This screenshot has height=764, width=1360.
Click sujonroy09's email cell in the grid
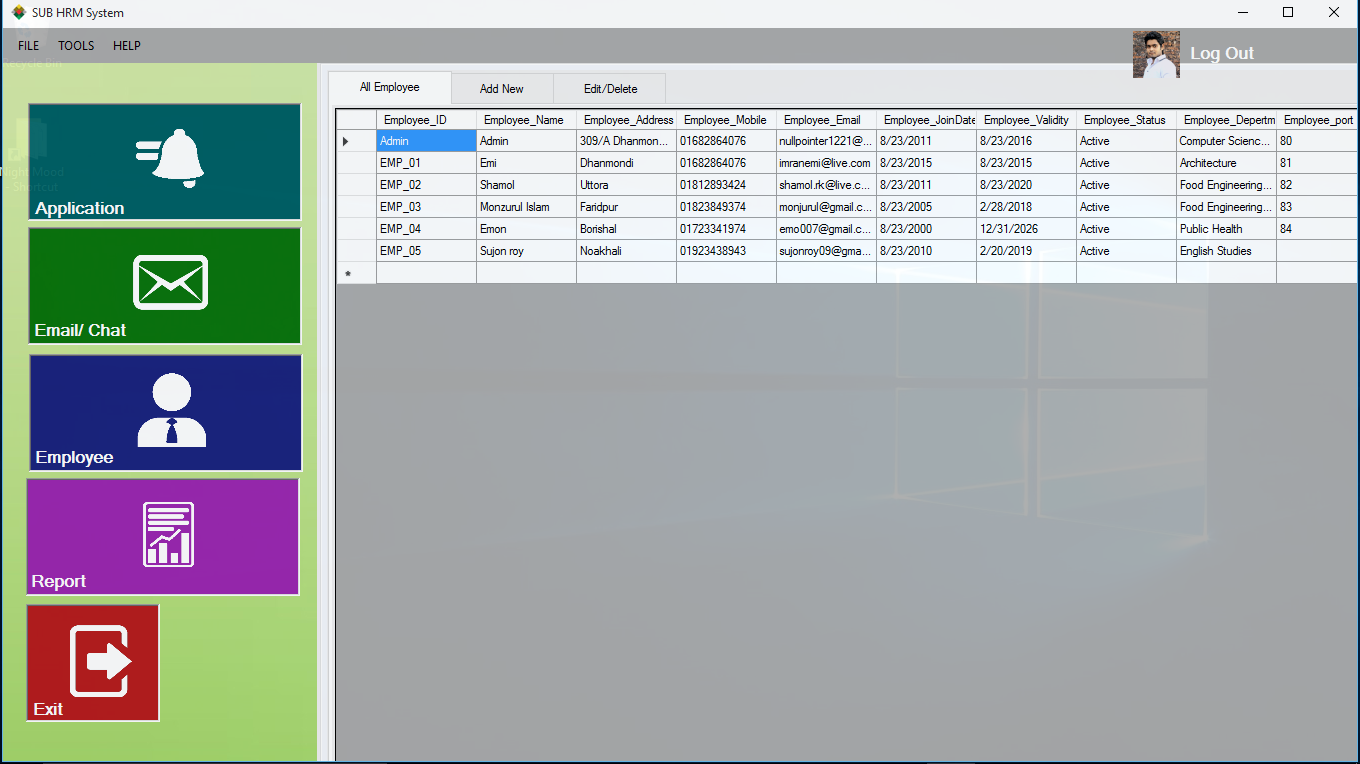pyautogui.click(x=825, y=250)
